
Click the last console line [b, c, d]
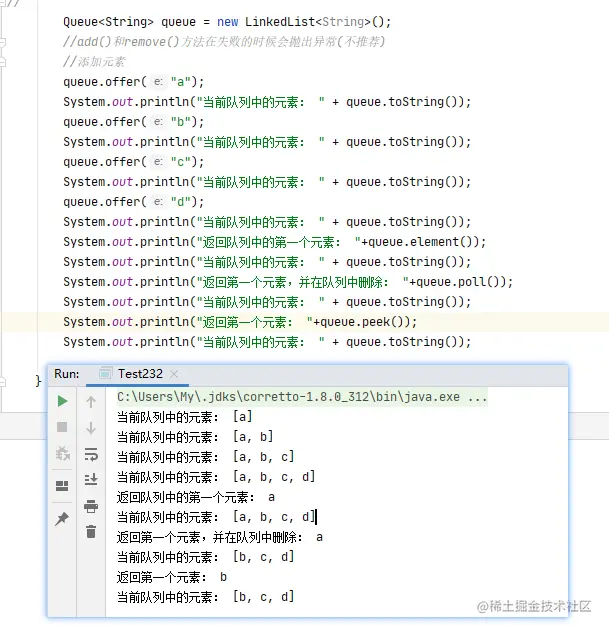pos(206,597)
